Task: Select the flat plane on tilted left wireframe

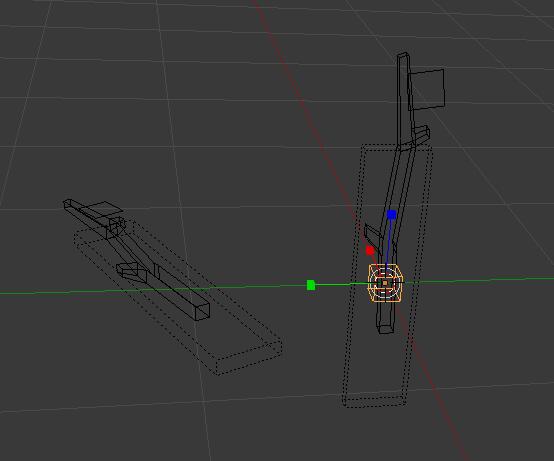Action: pyautogui.click(x=102, y=208)
